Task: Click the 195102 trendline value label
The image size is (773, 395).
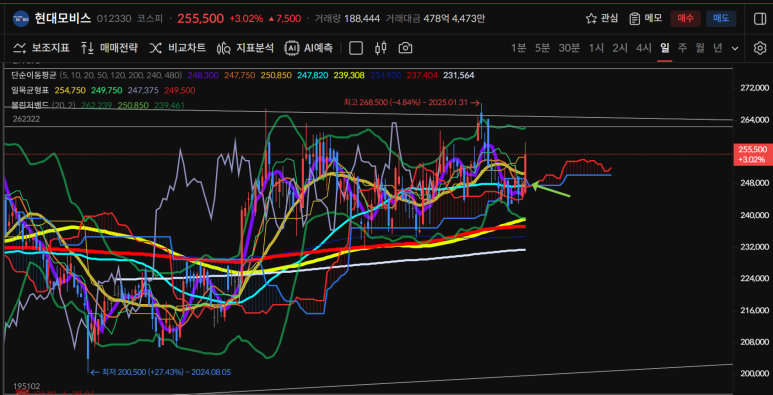Action: [27, 386]
